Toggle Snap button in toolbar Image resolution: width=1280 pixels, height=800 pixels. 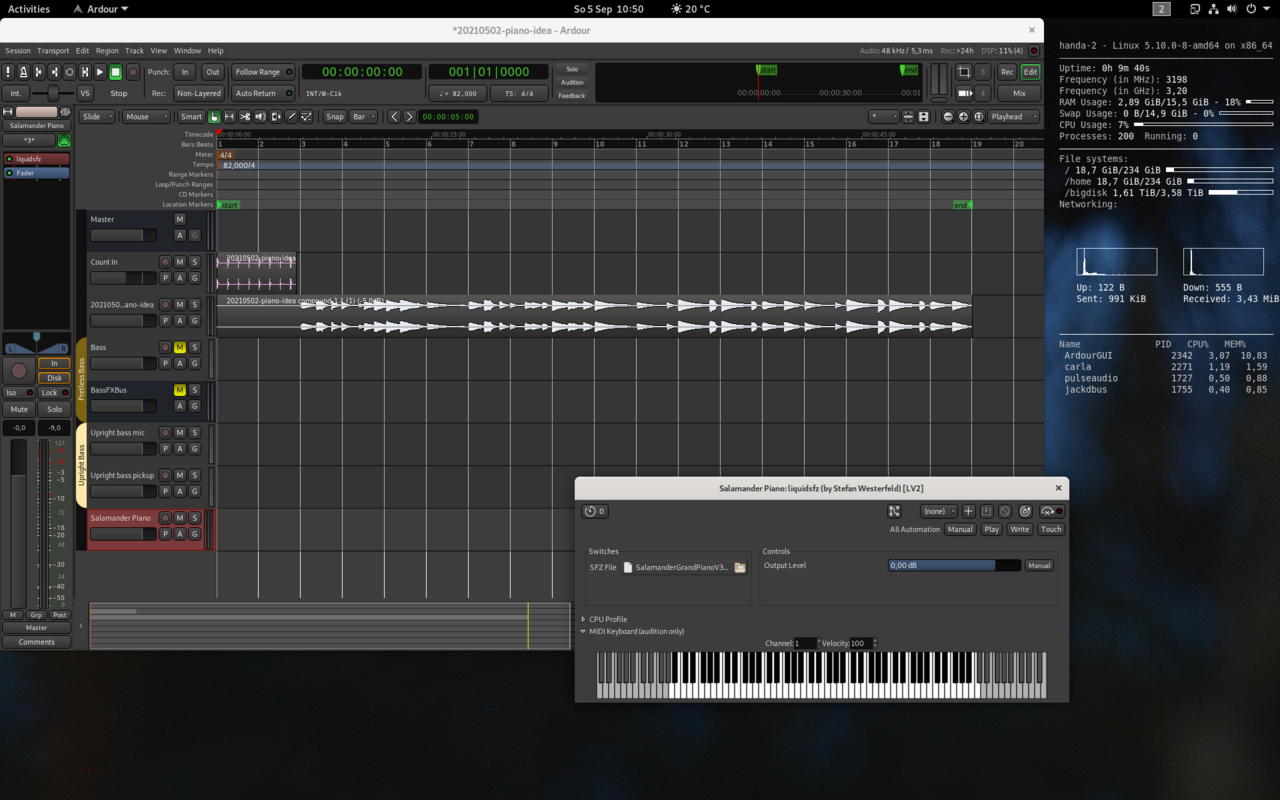[334, 117]
